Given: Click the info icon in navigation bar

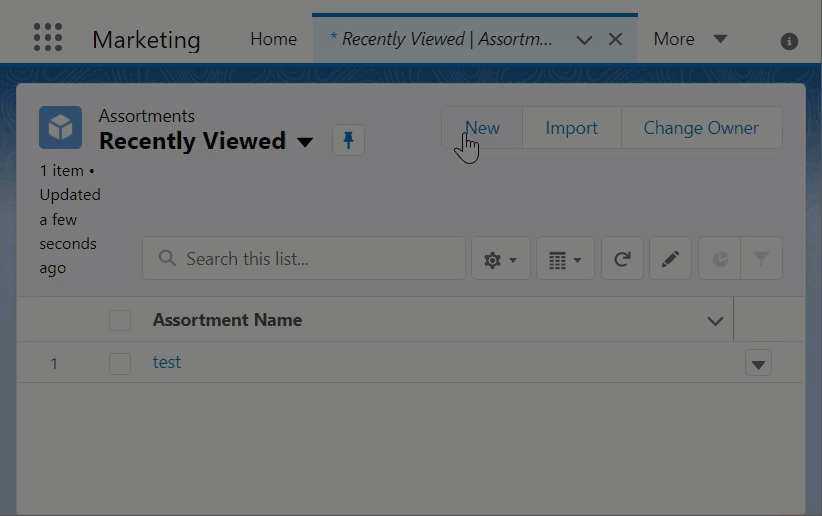Looking at the screenshot, I should (x=789, y=41).
